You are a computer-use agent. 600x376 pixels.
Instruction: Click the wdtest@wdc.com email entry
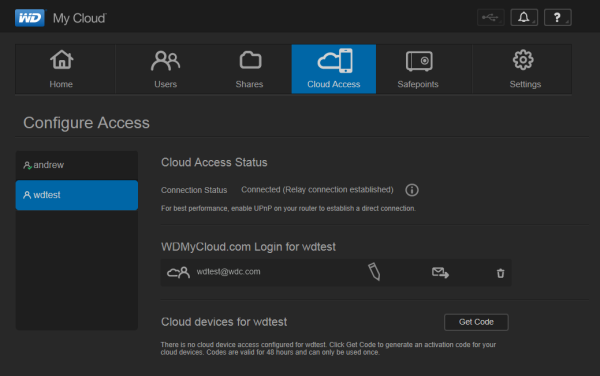[x=228, y=272]
